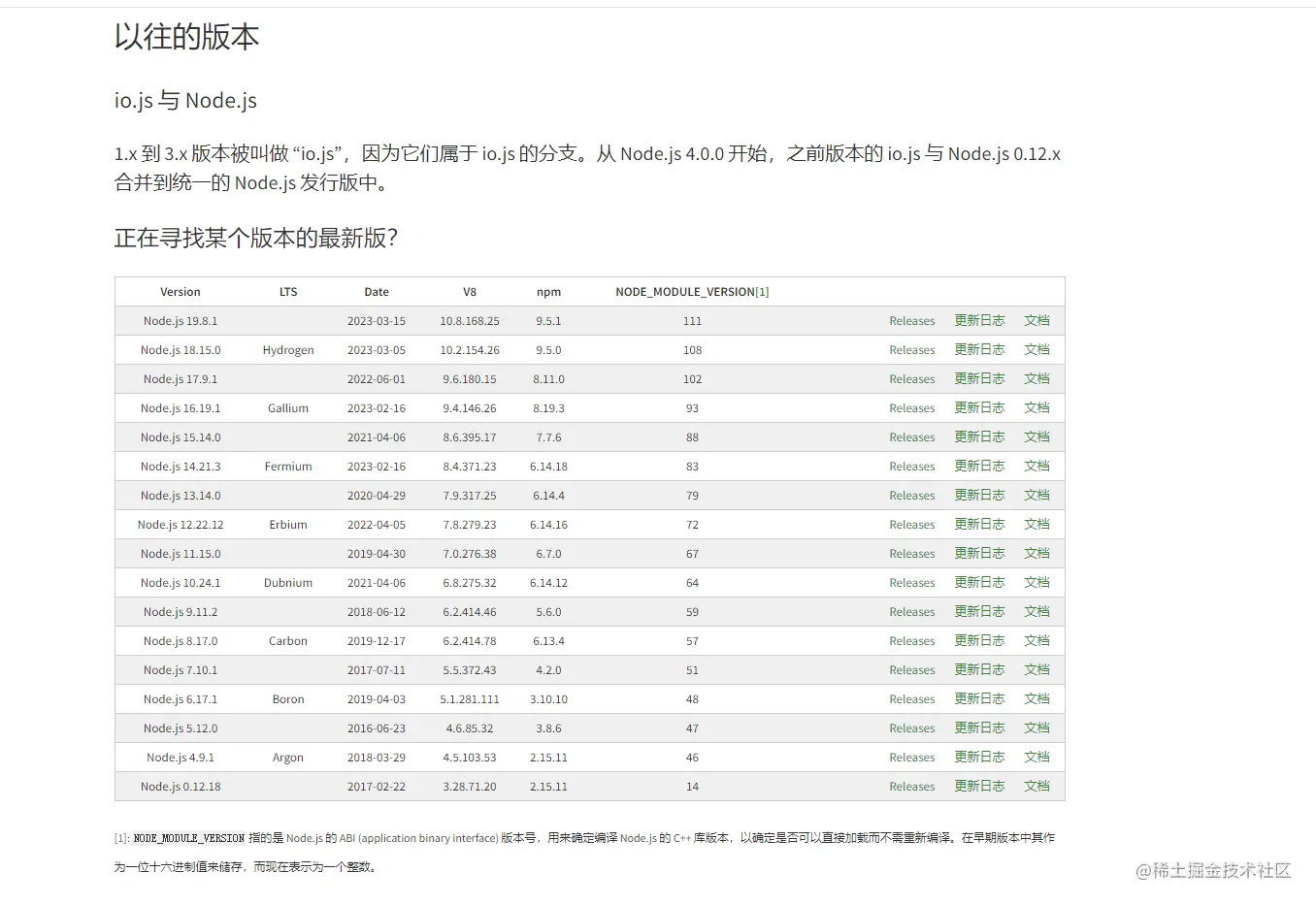The height and width of the screenshot is (905, 1316).
Task: Open 文档 for Node.js 11.15.0
Action: [1036, 554]
